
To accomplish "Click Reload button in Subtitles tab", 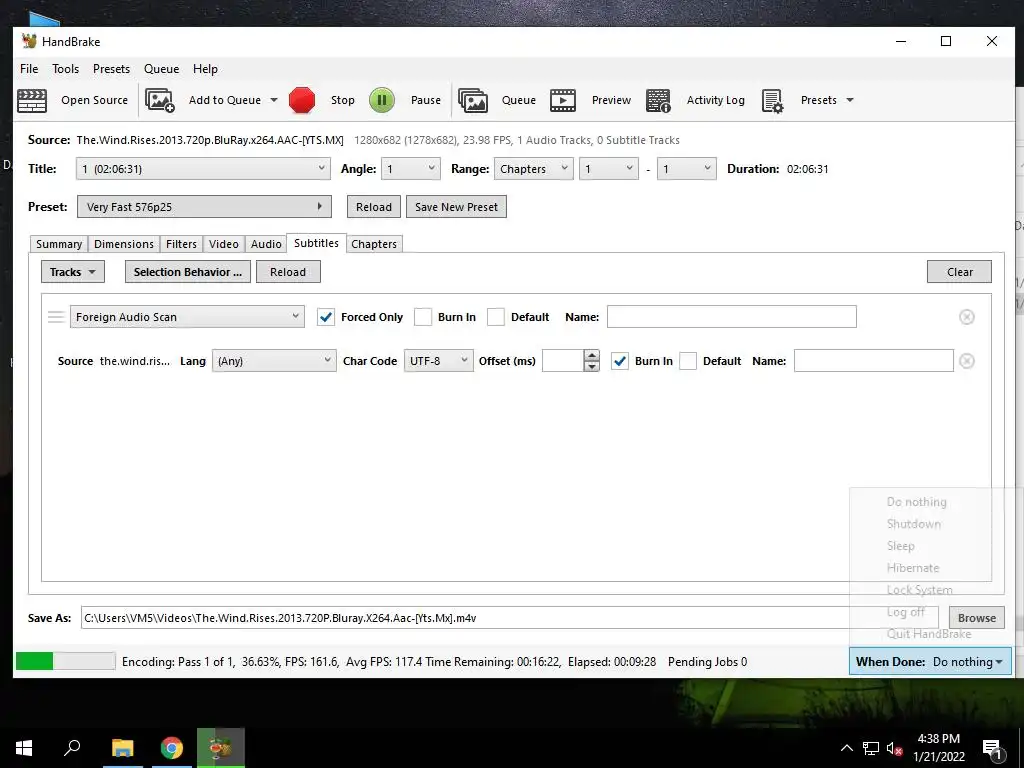I will 287,272.
